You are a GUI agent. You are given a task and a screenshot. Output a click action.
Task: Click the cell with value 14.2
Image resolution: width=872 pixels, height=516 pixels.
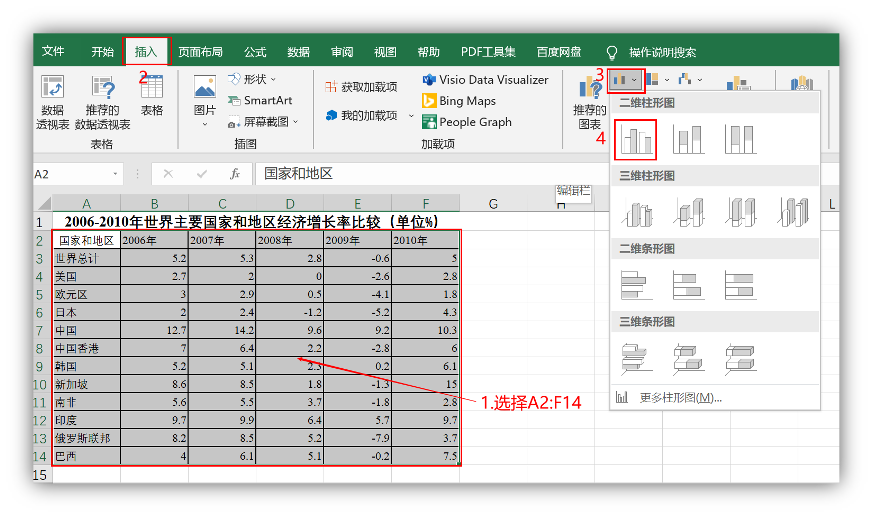222,330
